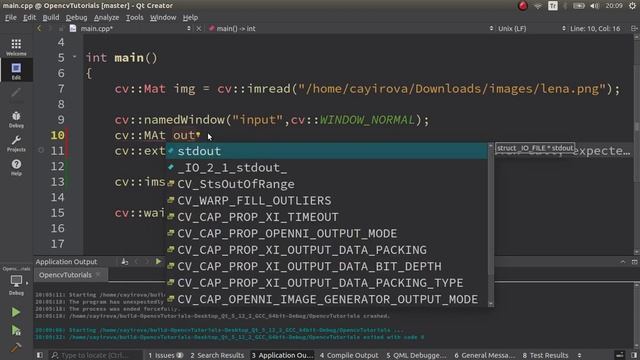Open the main.cpp file selector dropdown
The image size is (640, 360).
pyautogui.click(x=189, y=29)
